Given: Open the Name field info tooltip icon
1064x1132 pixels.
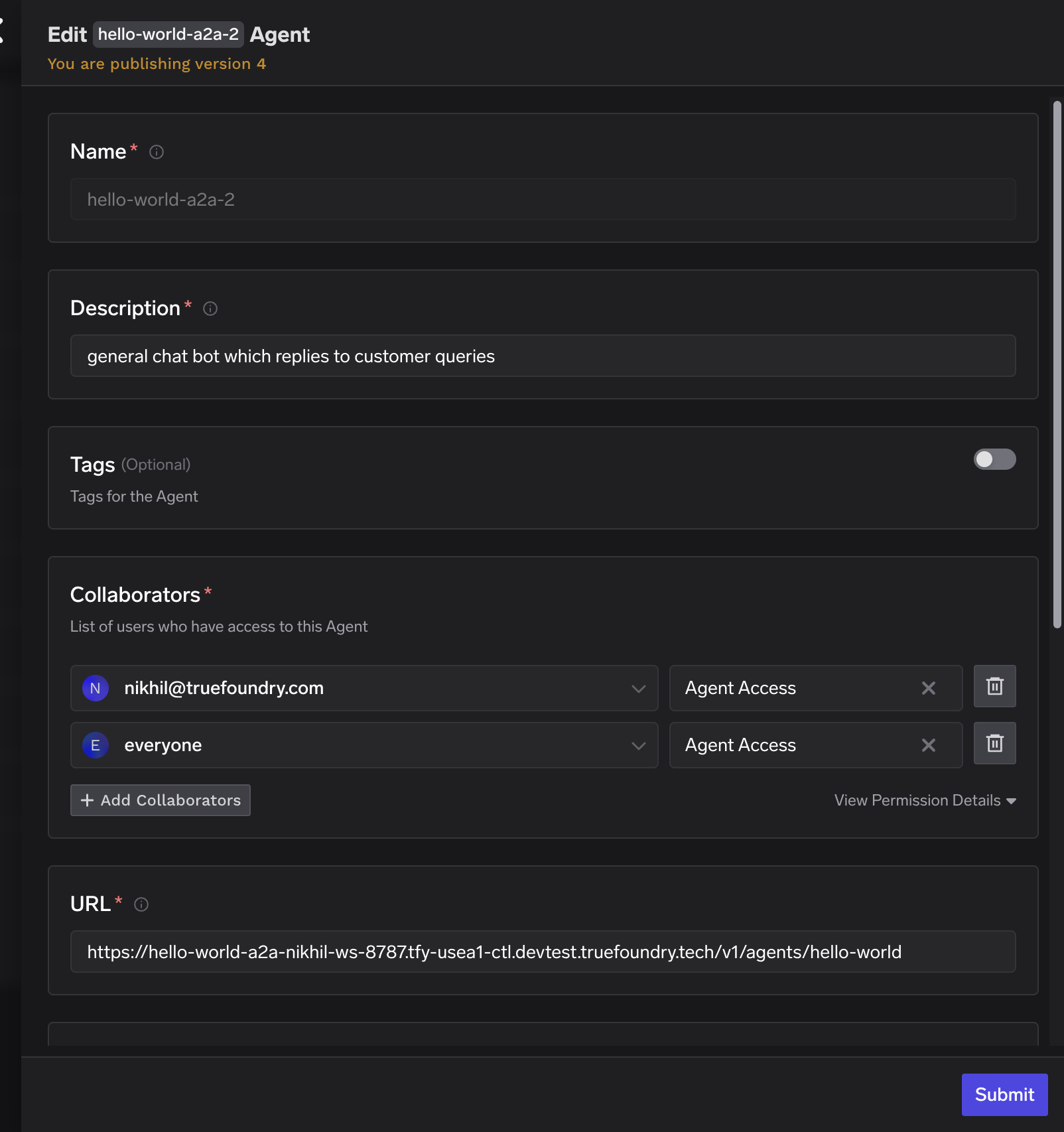Looking at the screenshot, I should tap(156, 151).
